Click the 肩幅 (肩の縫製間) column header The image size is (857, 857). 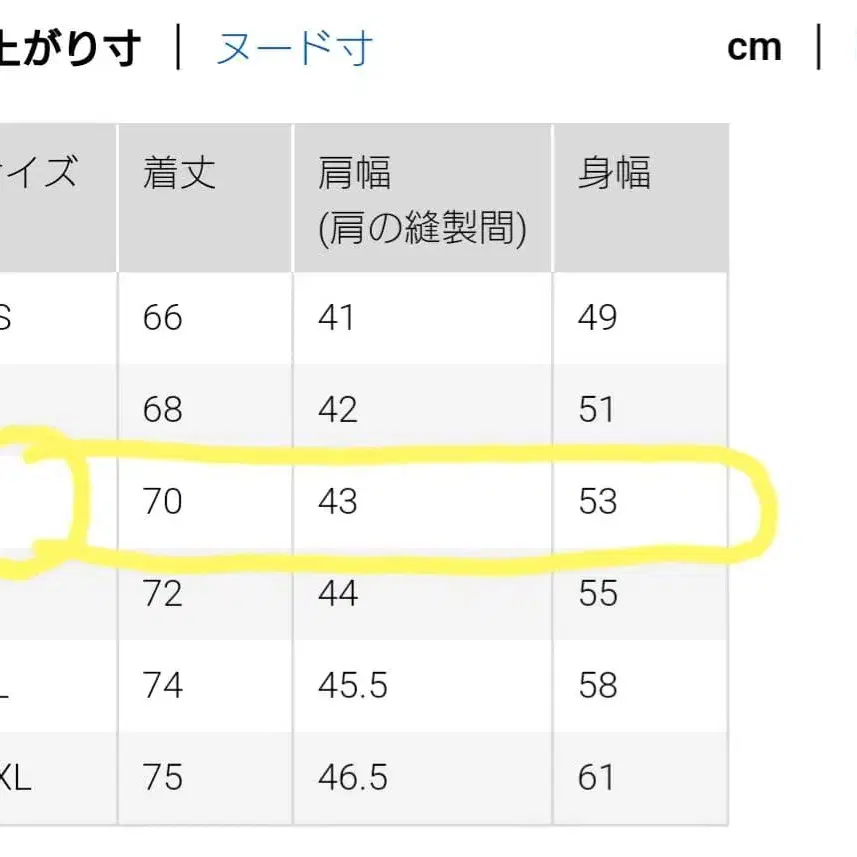[420, 200]
